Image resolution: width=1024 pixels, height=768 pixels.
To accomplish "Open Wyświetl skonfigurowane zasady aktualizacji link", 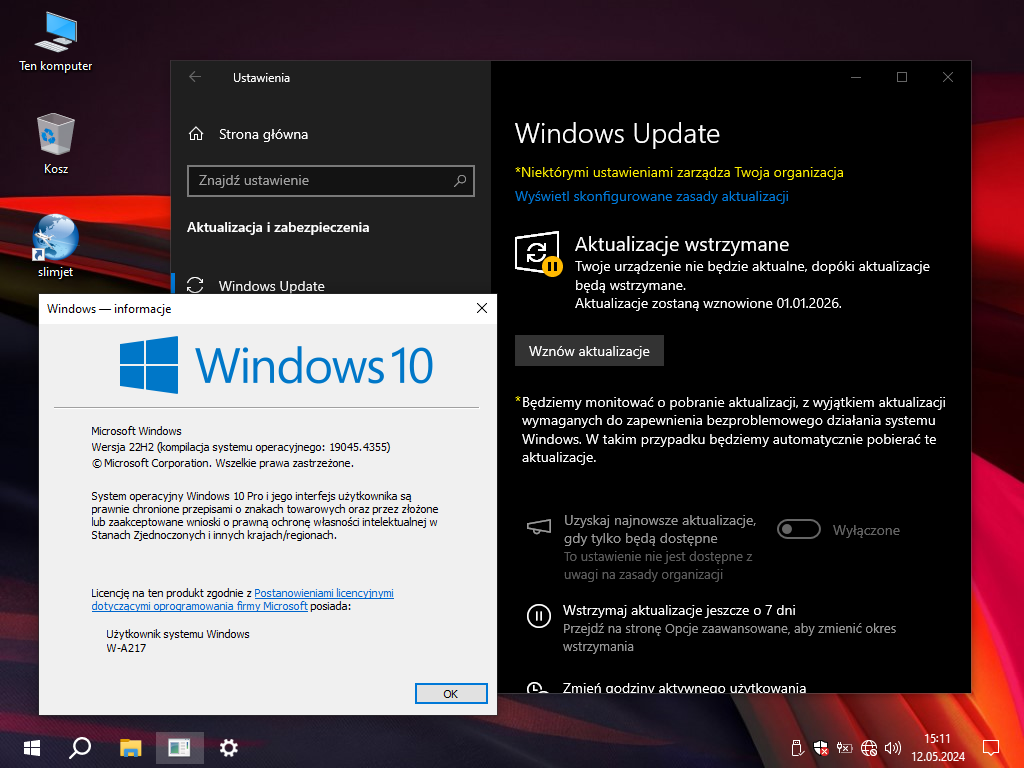I will (651, 196).
